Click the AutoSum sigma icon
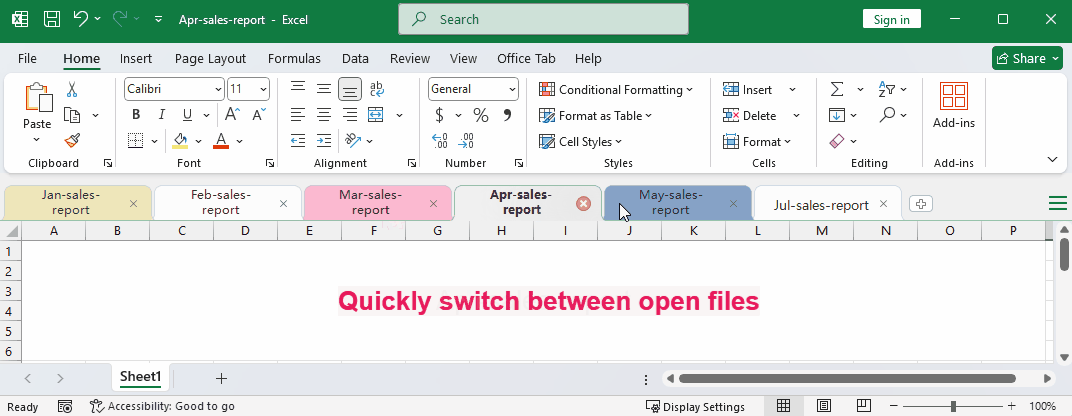 (837, 89)
